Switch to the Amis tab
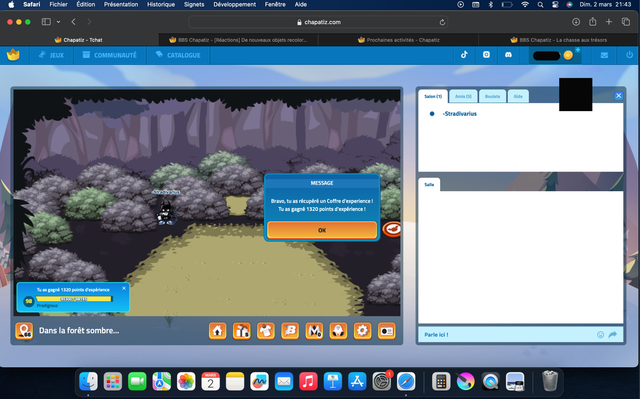This screenshot has height=399, width=640. pos(463,96)
